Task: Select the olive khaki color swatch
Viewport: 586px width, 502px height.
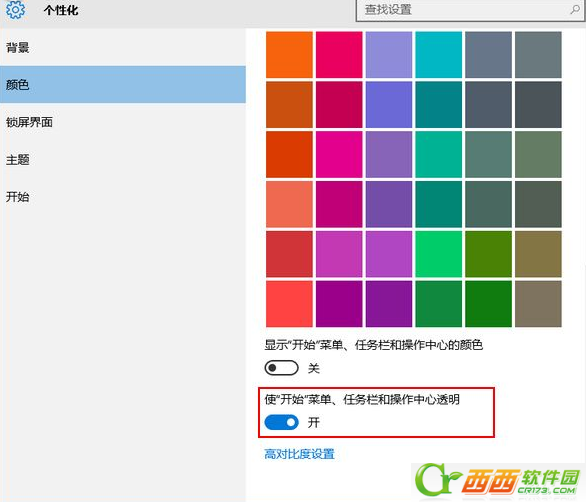Action: (x=538, y=254)
